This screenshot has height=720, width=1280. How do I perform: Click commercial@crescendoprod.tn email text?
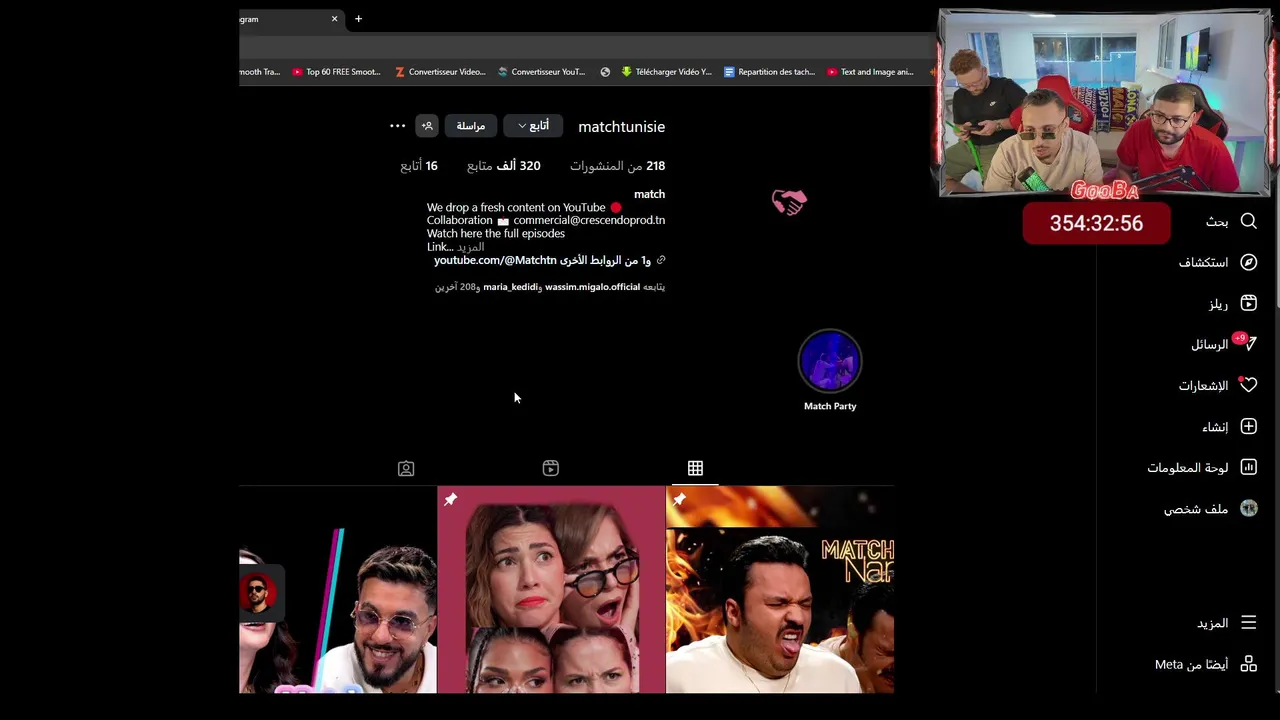point(589,220)
